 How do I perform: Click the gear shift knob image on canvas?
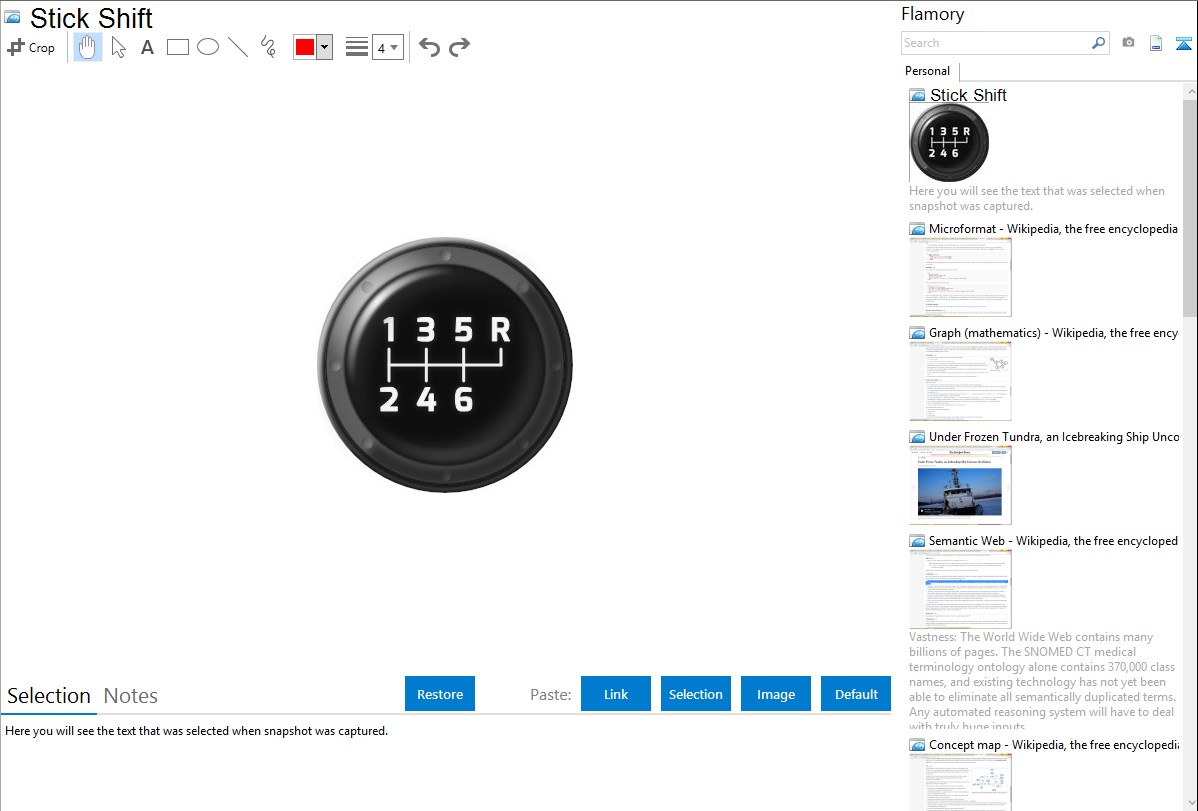pyautogui.click(x=445, y=365)
